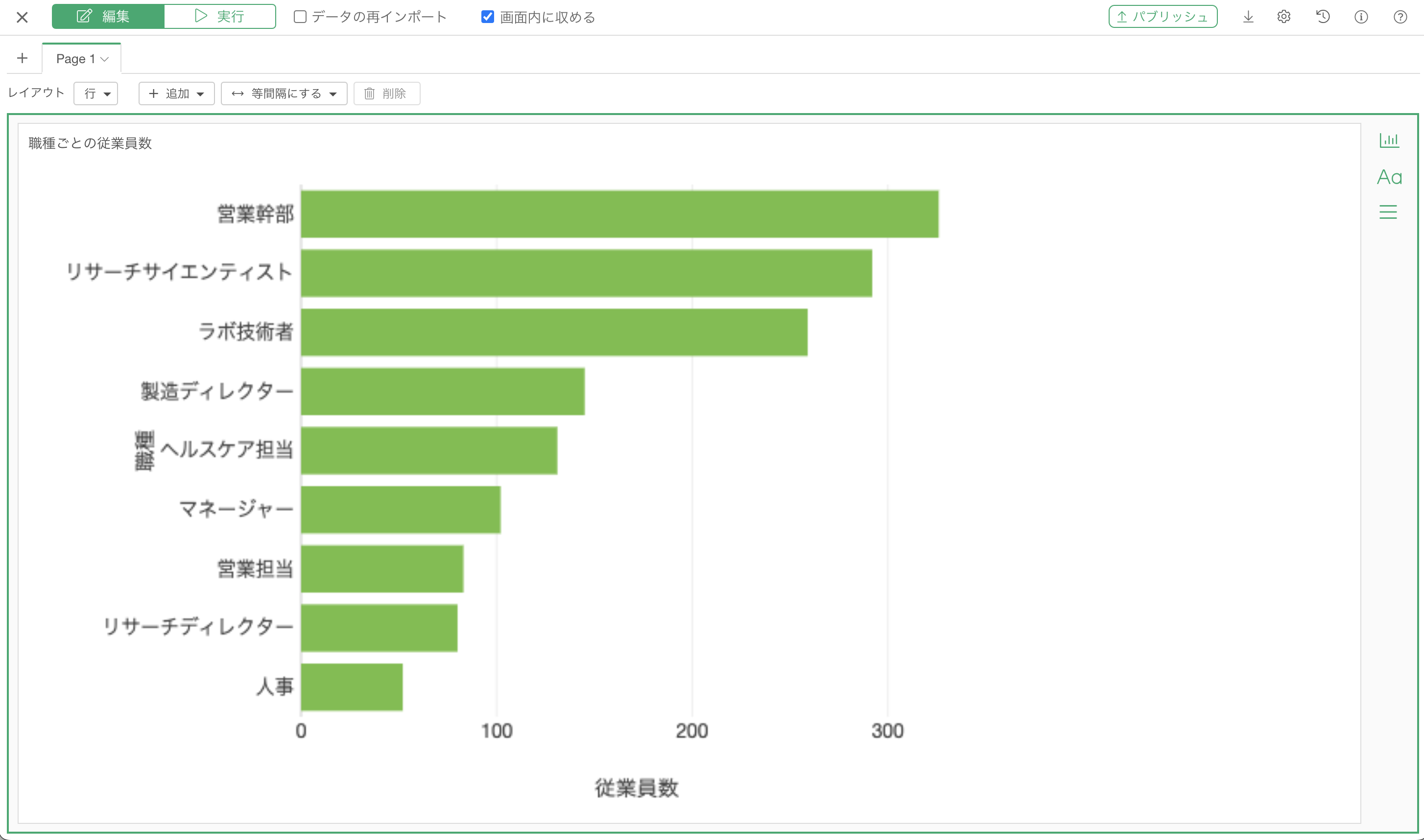Add a new page with plus icon
The height and width of the screenshot is (840, 1424).
click(22, 58)
